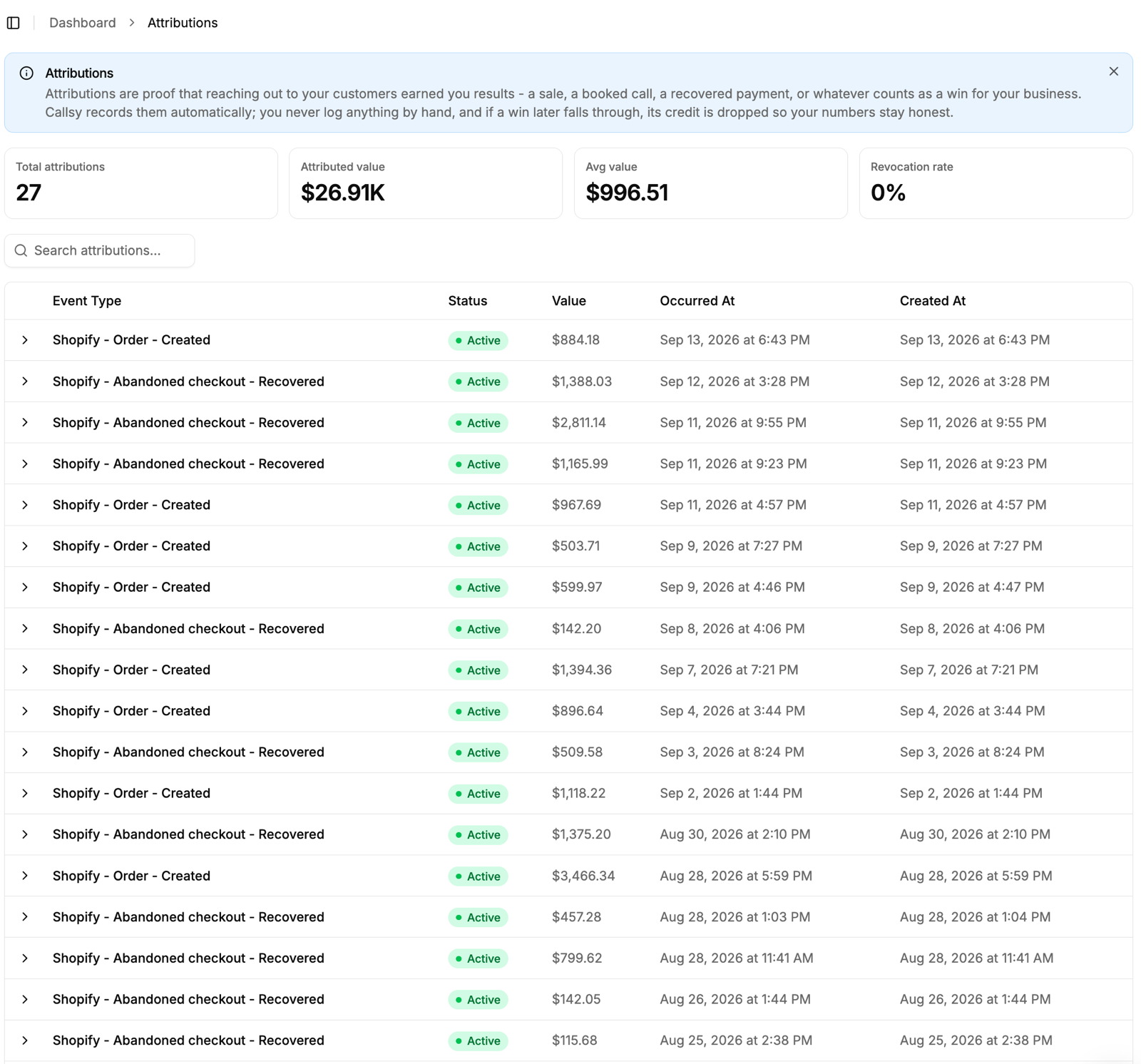Image resolution: width=1141 pixels, height=1064 pixels.
Task: Expand the $3,466.34 order row
Action: coord(25,876)
